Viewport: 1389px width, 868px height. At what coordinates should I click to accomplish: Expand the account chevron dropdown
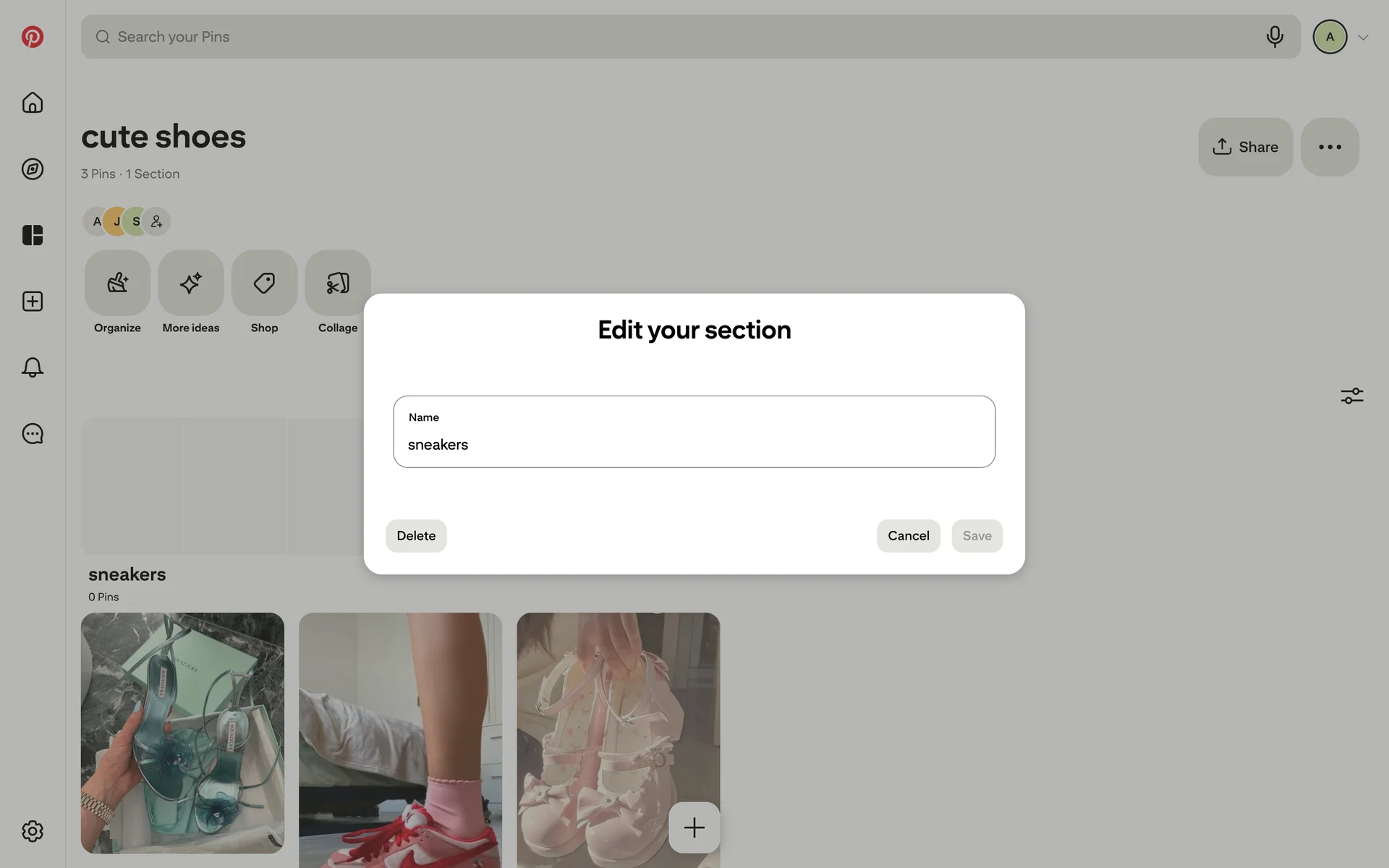pos(1363,38)
